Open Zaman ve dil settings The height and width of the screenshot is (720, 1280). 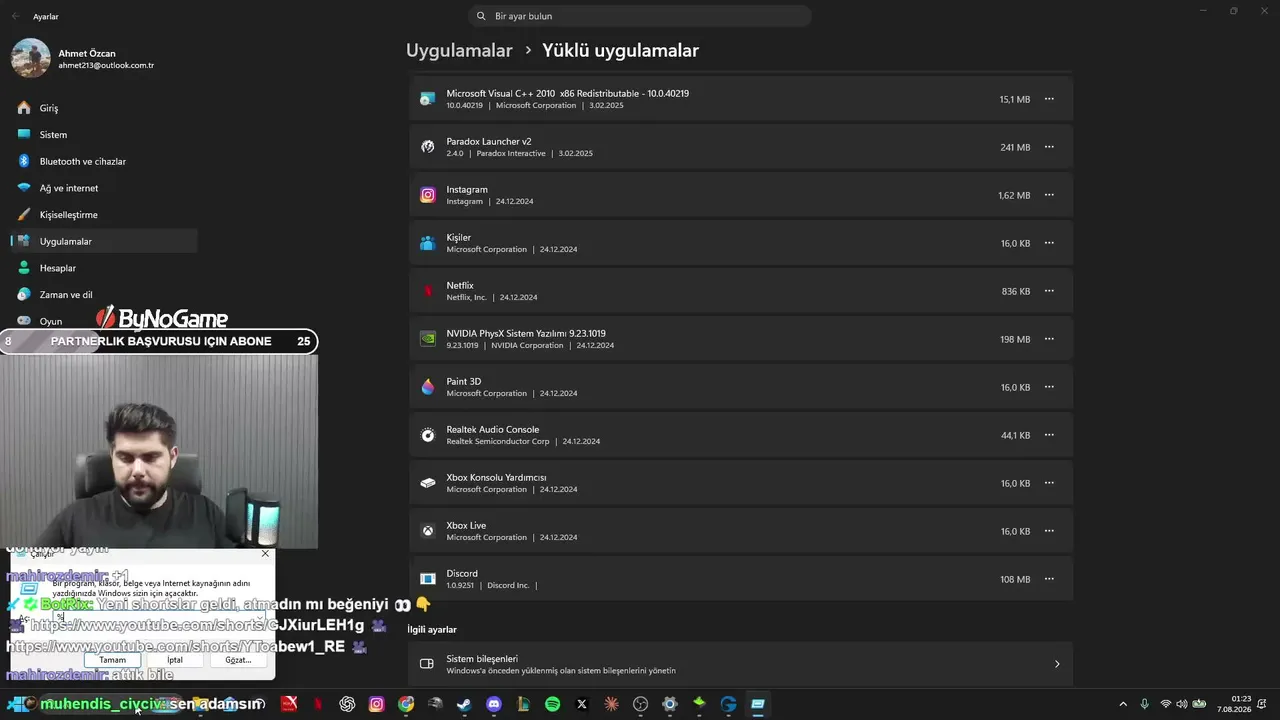(104, 295)
